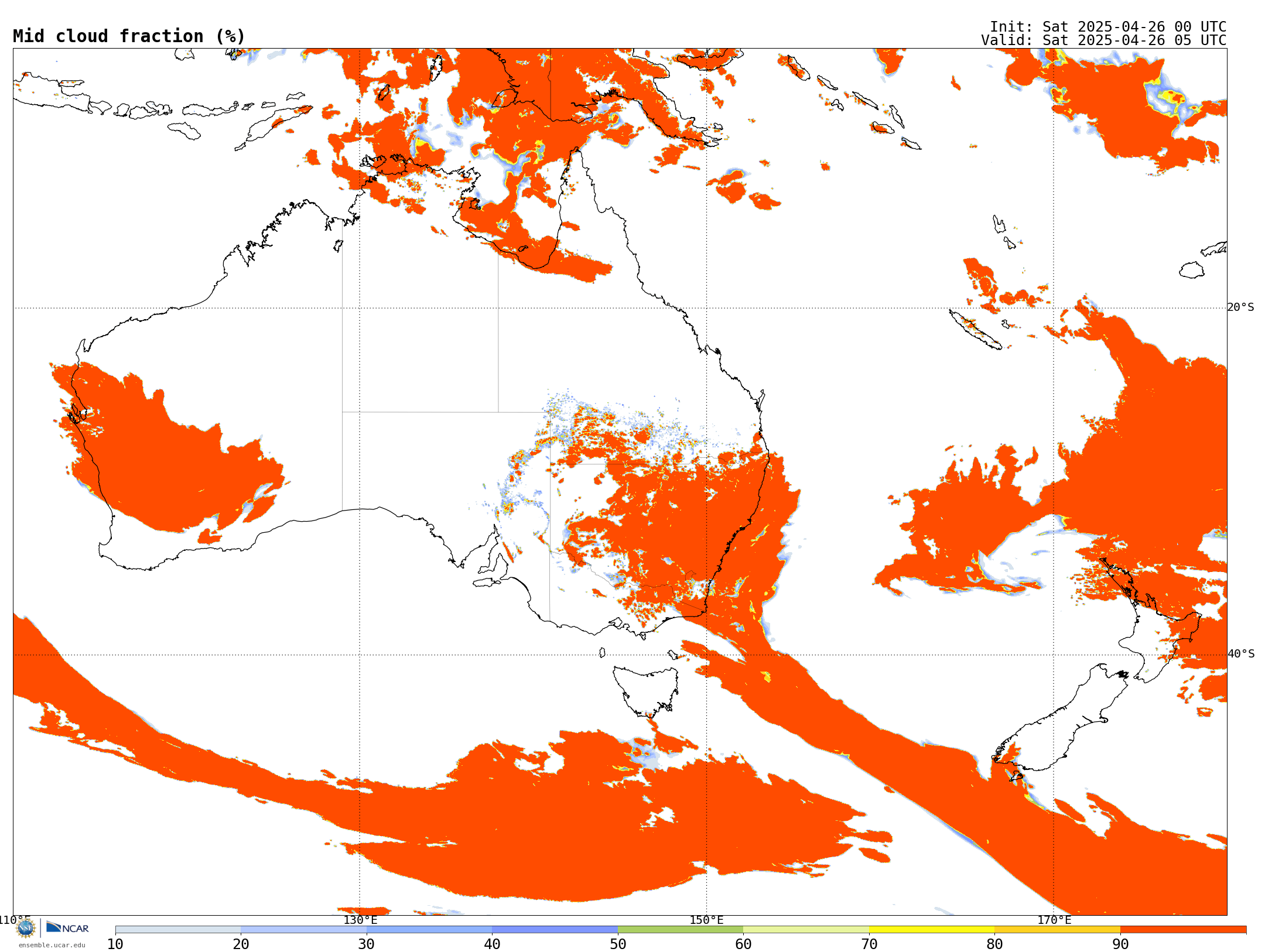Viewport: 1265px width, 952px height.
Task: Click the colorbar tick label 70
Action: pos(869,944)
